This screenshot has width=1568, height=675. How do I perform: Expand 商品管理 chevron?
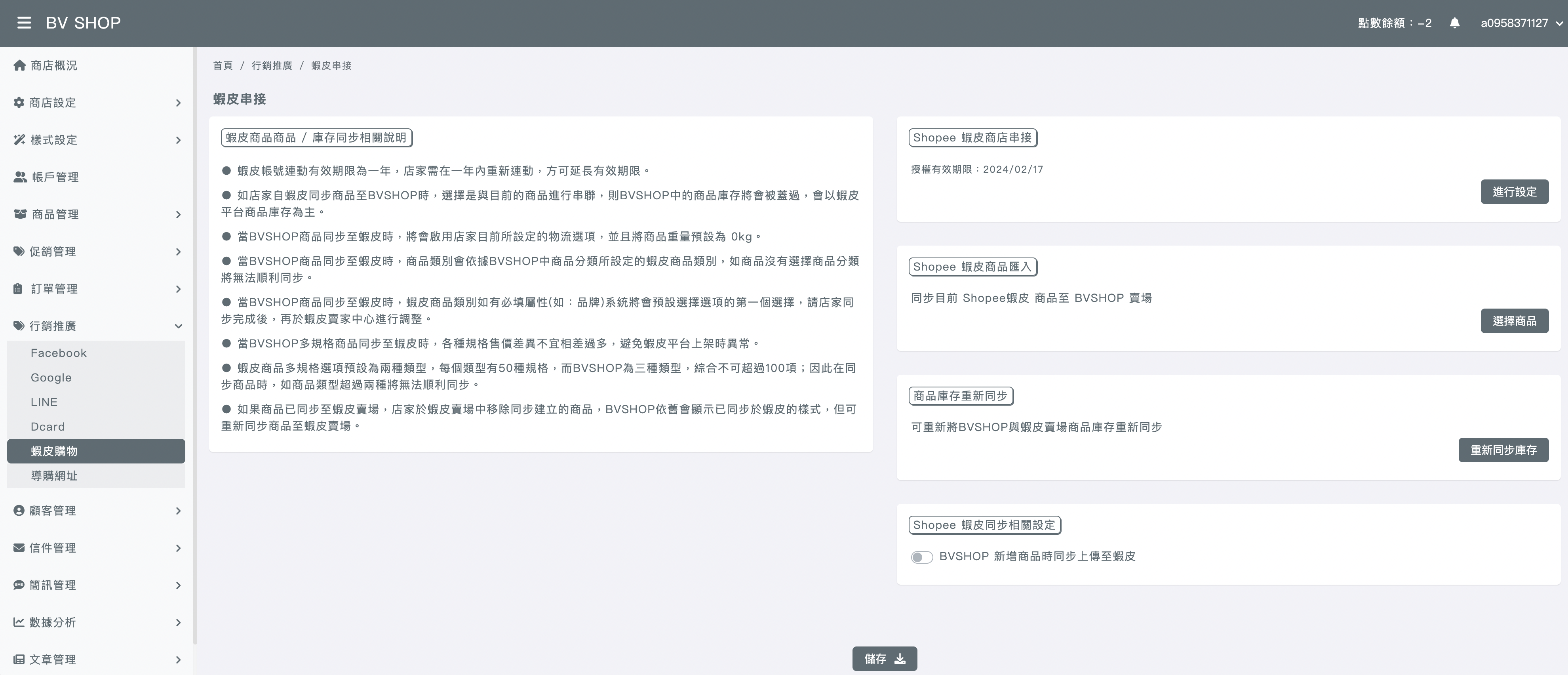pyautogui.click(x=178, y=214)
